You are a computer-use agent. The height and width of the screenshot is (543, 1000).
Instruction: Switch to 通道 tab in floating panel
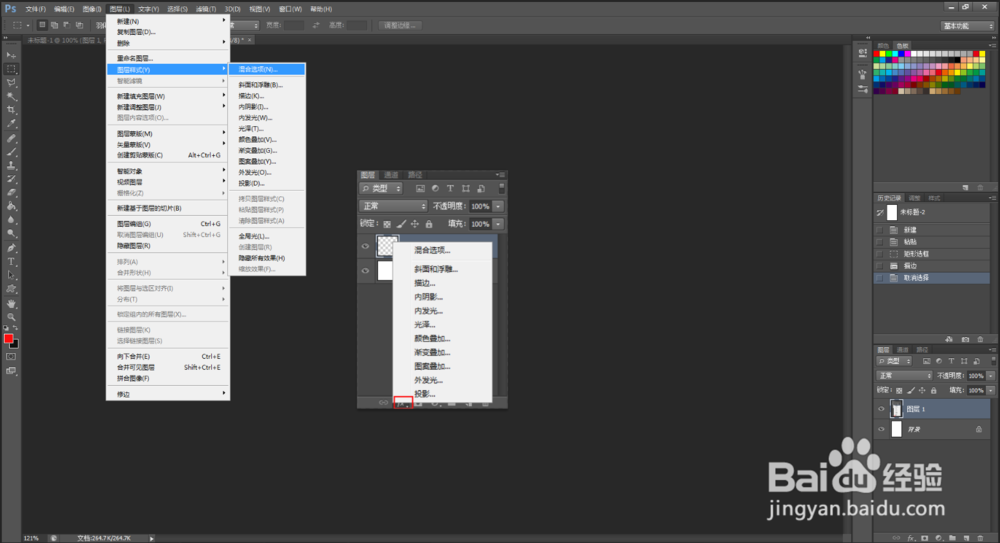point(391,175)
